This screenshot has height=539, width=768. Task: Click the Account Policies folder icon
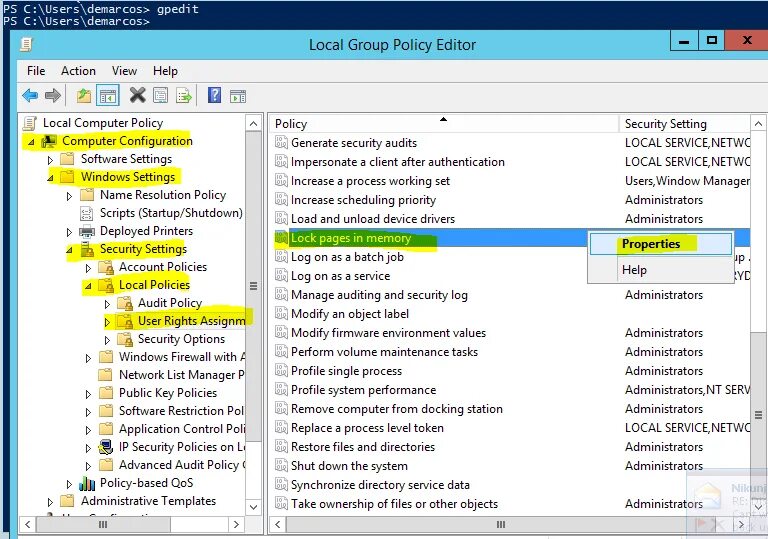[x=106, y=267]
